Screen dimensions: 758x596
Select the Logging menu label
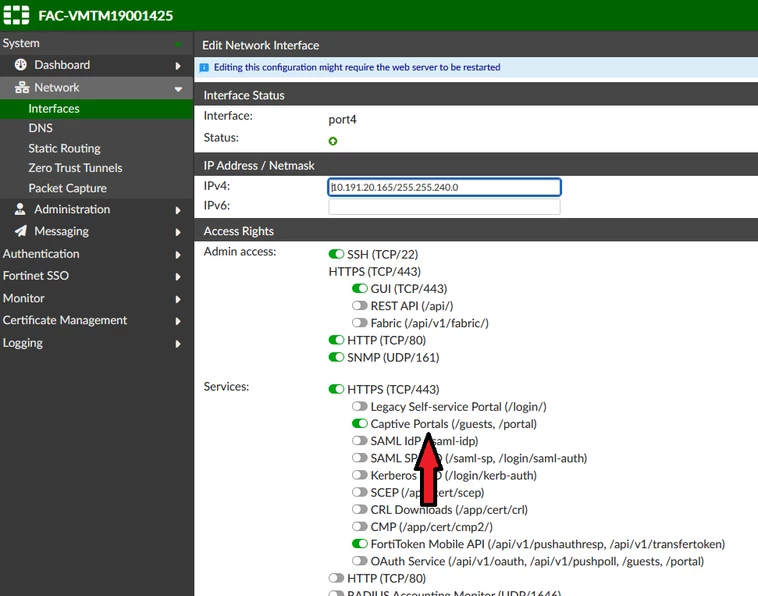click(23, 343)
